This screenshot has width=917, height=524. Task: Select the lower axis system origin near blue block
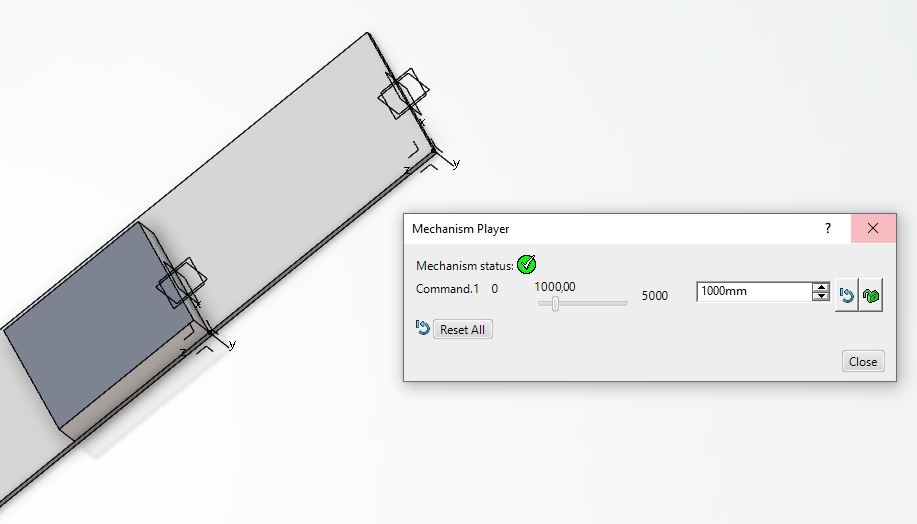pos(210,332)
